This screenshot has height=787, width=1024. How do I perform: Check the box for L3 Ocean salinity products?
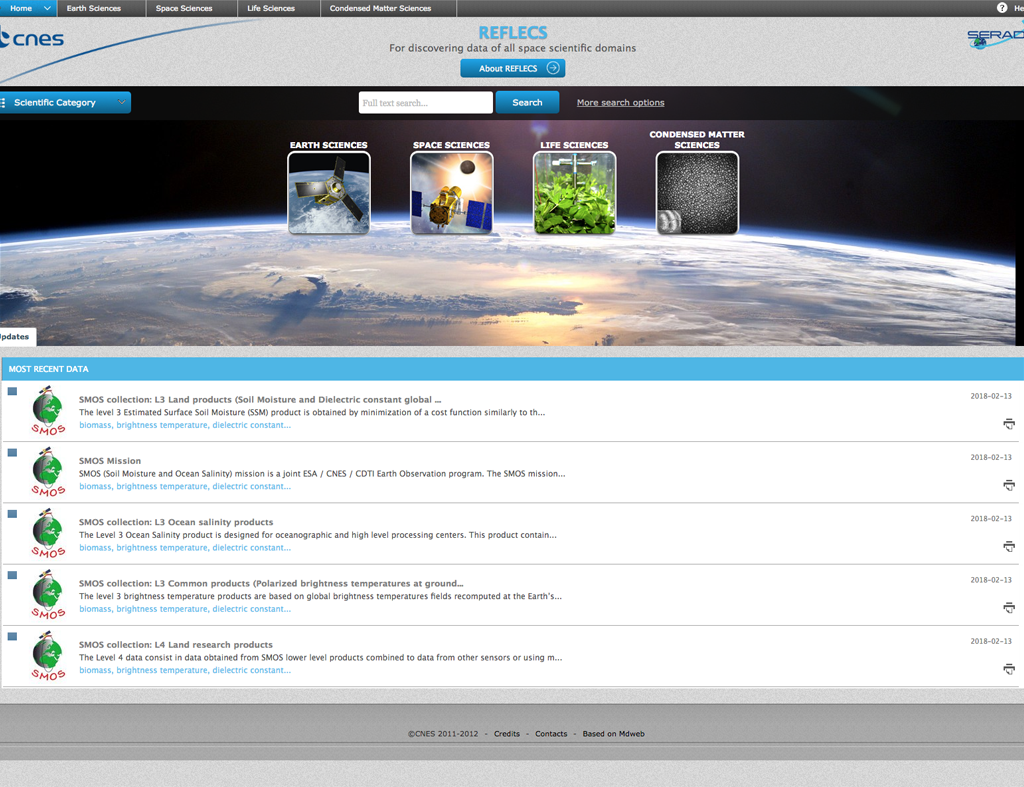(12, 514)
